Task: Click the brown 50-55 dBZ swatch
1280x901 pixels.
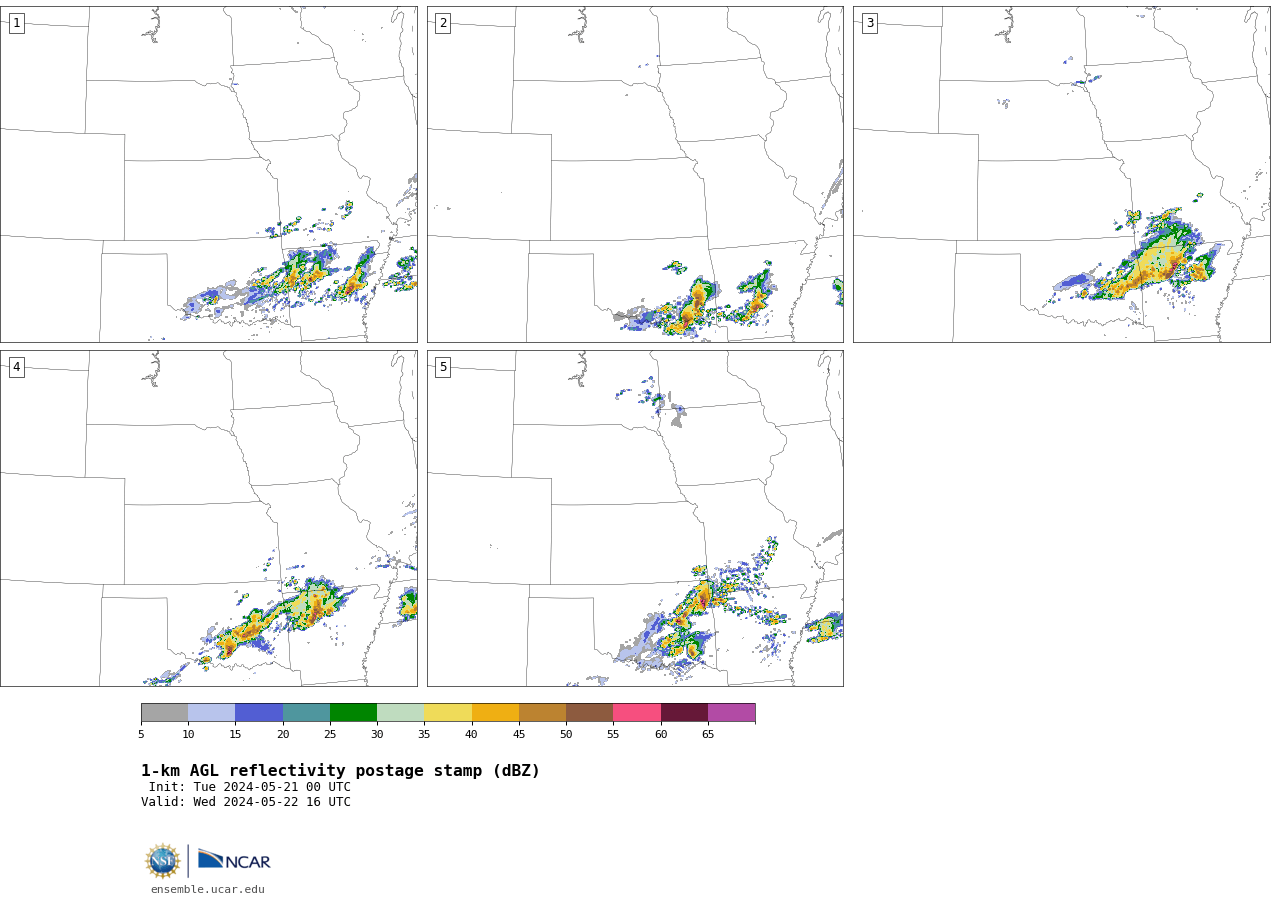Action: click(x=589, y=712)
